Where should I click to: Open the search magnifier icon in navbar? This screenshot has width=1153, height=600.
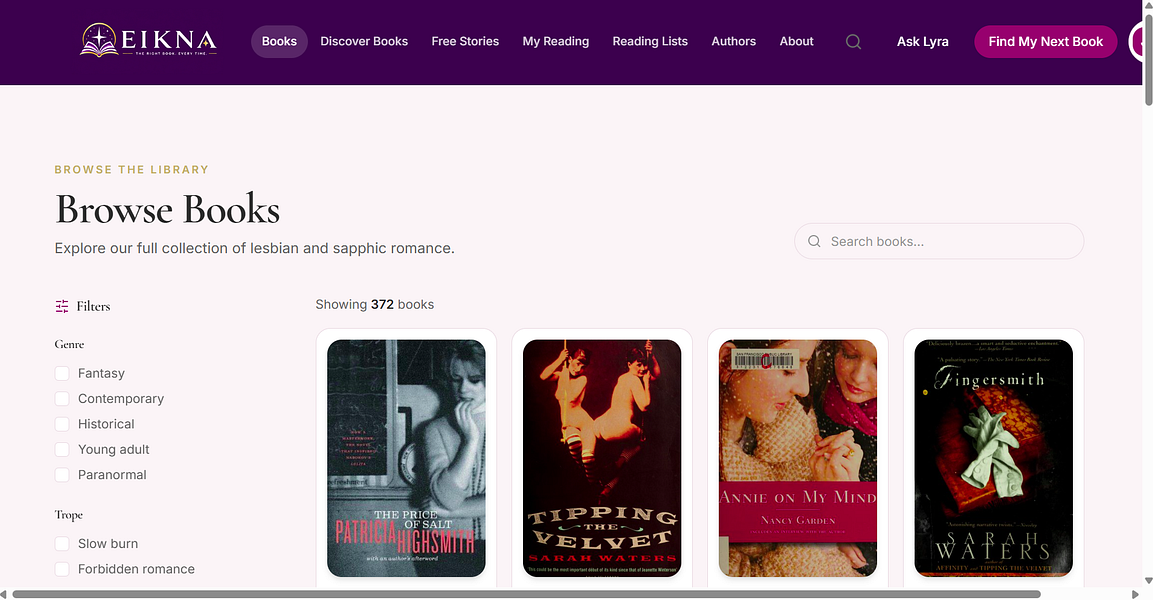coord(853,42)
